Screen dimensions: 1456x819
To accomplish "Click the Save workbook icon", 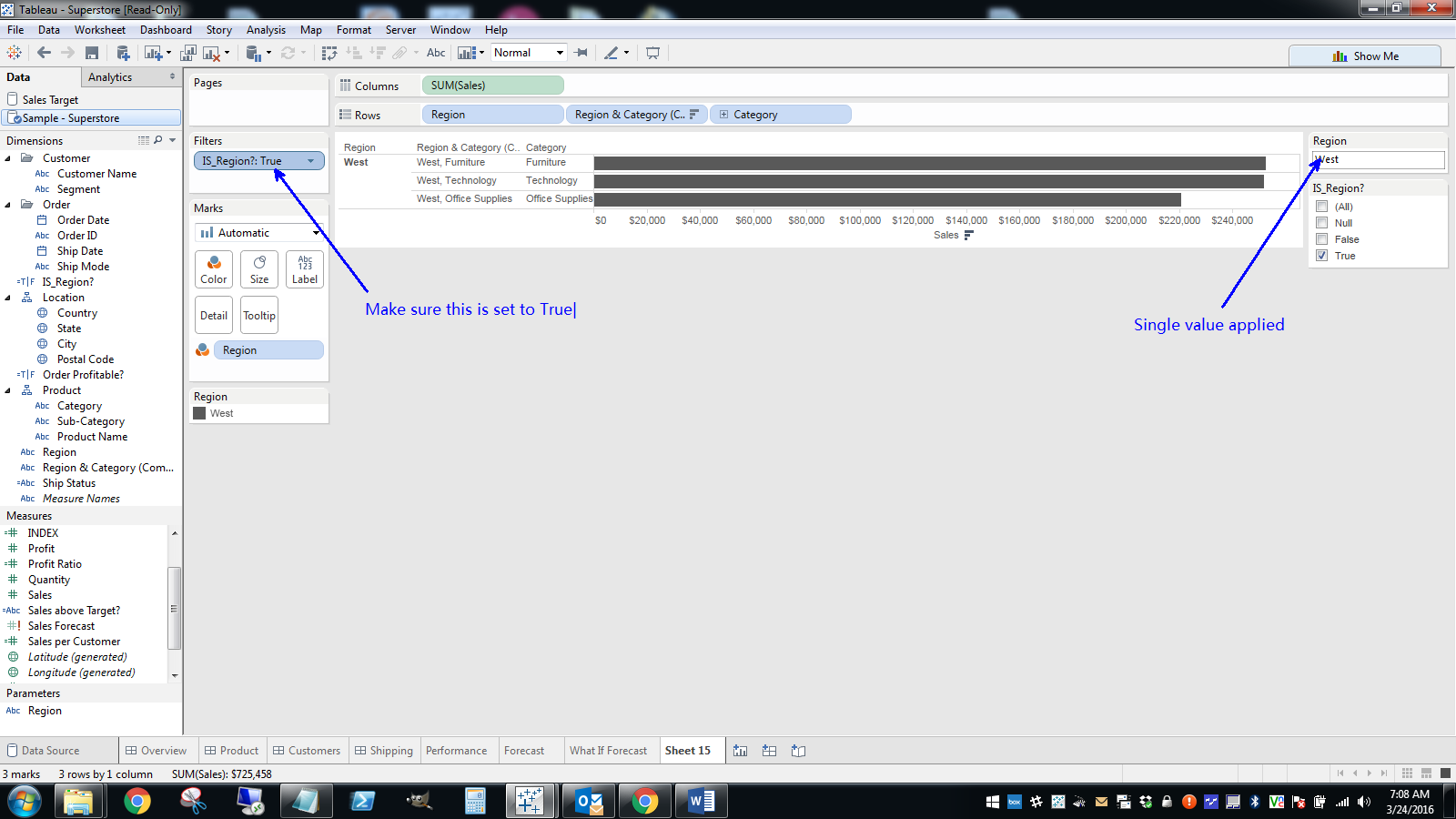I will point(92,52).
